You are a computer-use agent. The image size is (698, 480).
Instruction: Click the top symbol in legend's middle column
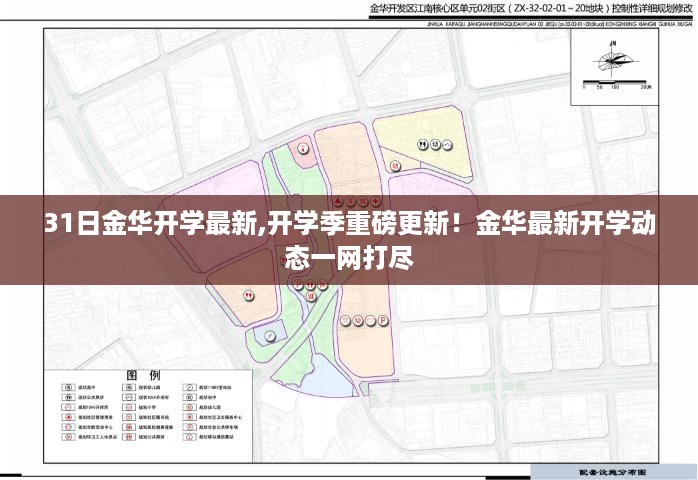pos(127,385)
